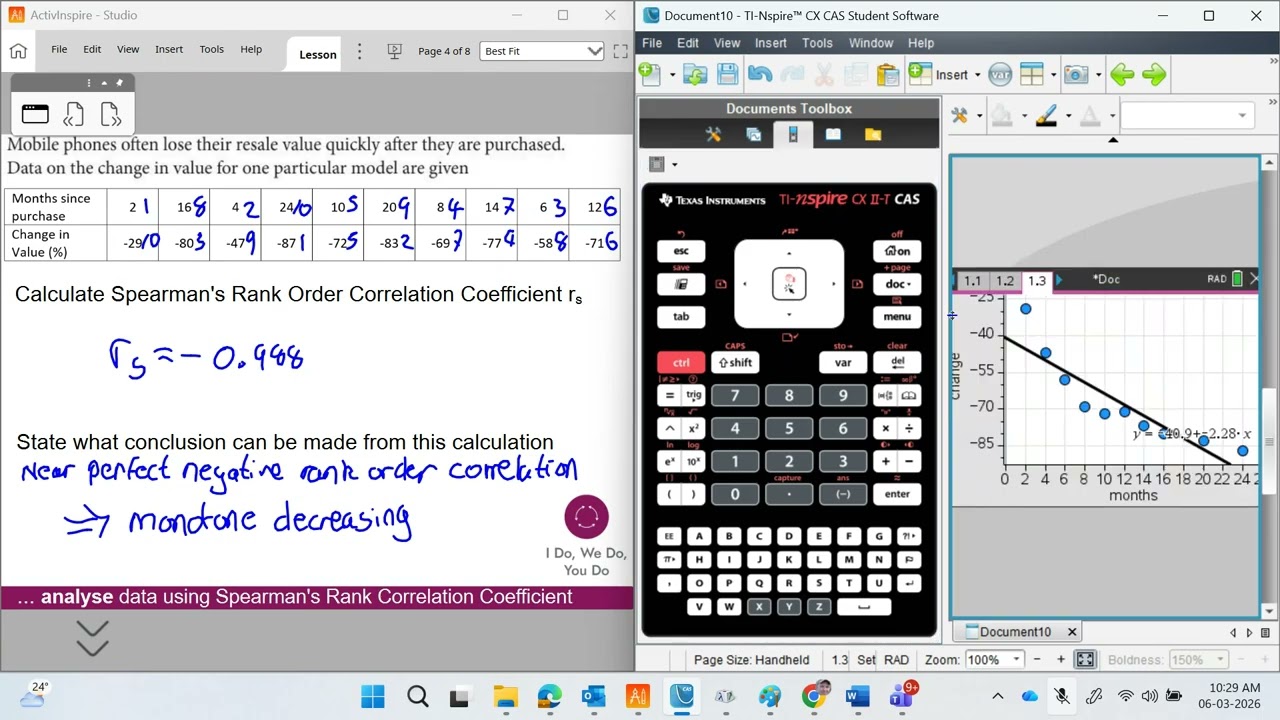Click the line color brush icon

click(x=1046, y=116)
